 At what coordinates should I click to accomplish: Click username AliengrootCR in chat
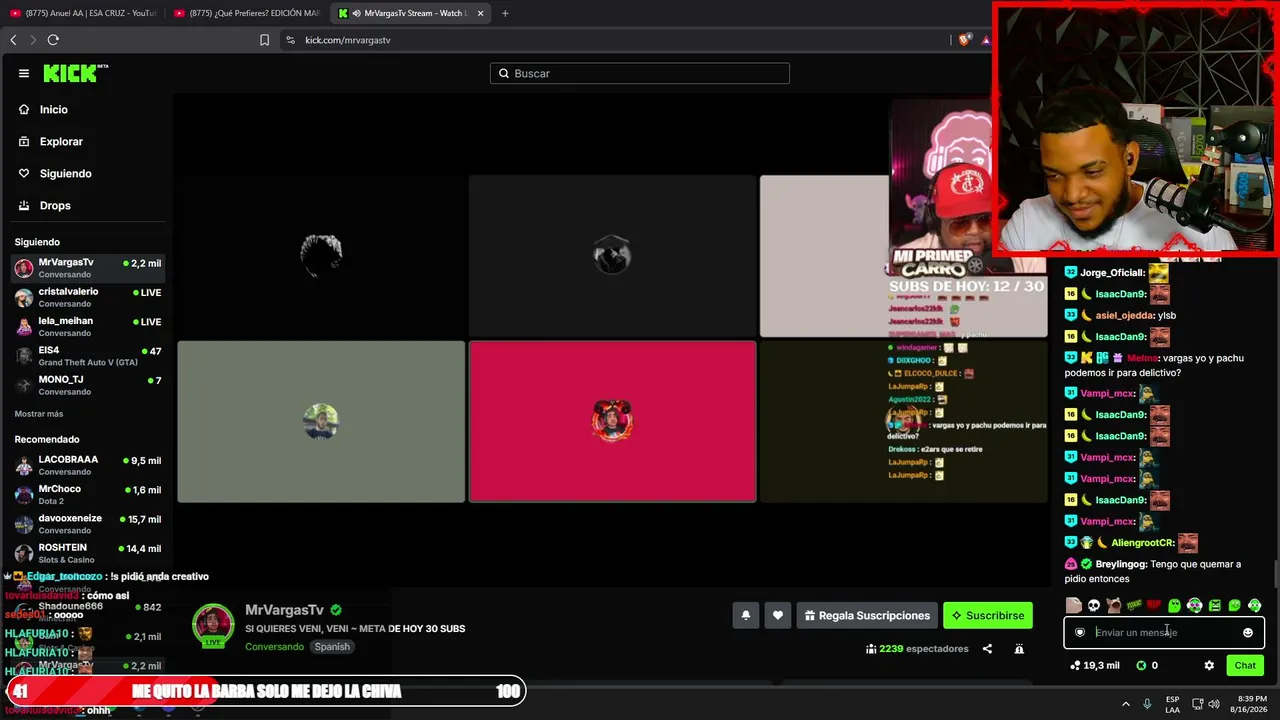[1142, 543]
